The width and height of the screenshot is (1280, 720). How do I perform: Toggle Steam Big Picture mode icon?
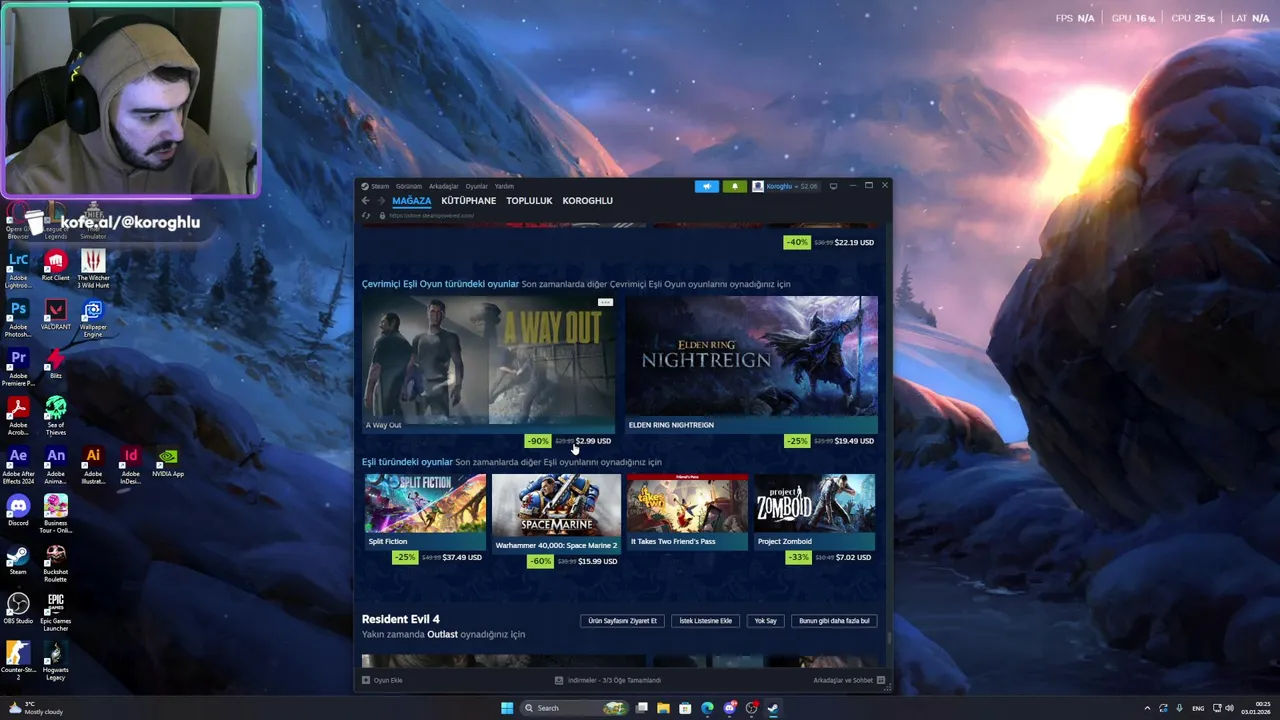[833, 186]
